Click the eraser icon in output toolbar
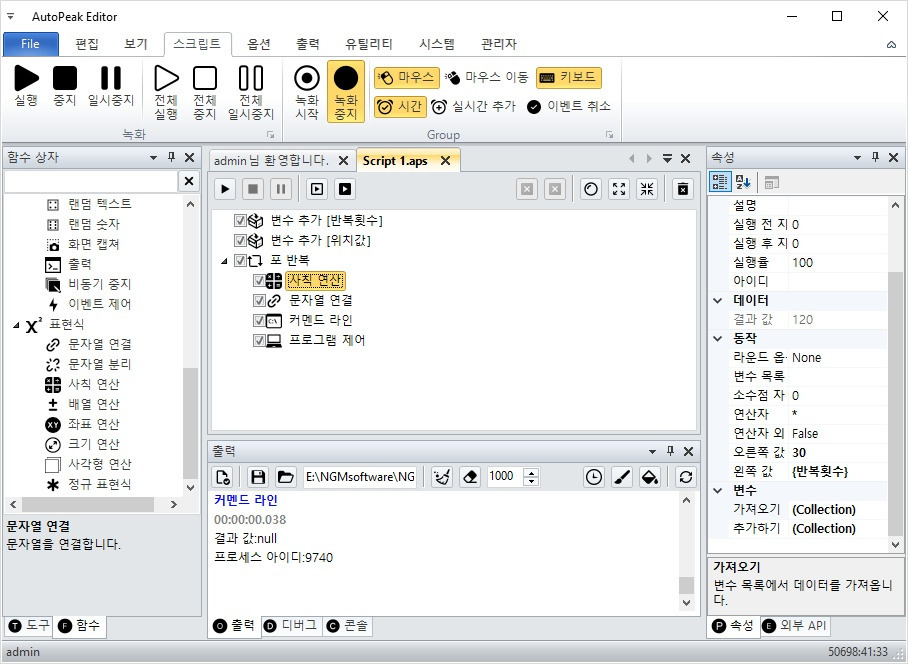The width and height of the screenshot is (908, 664). pos(470,477)
